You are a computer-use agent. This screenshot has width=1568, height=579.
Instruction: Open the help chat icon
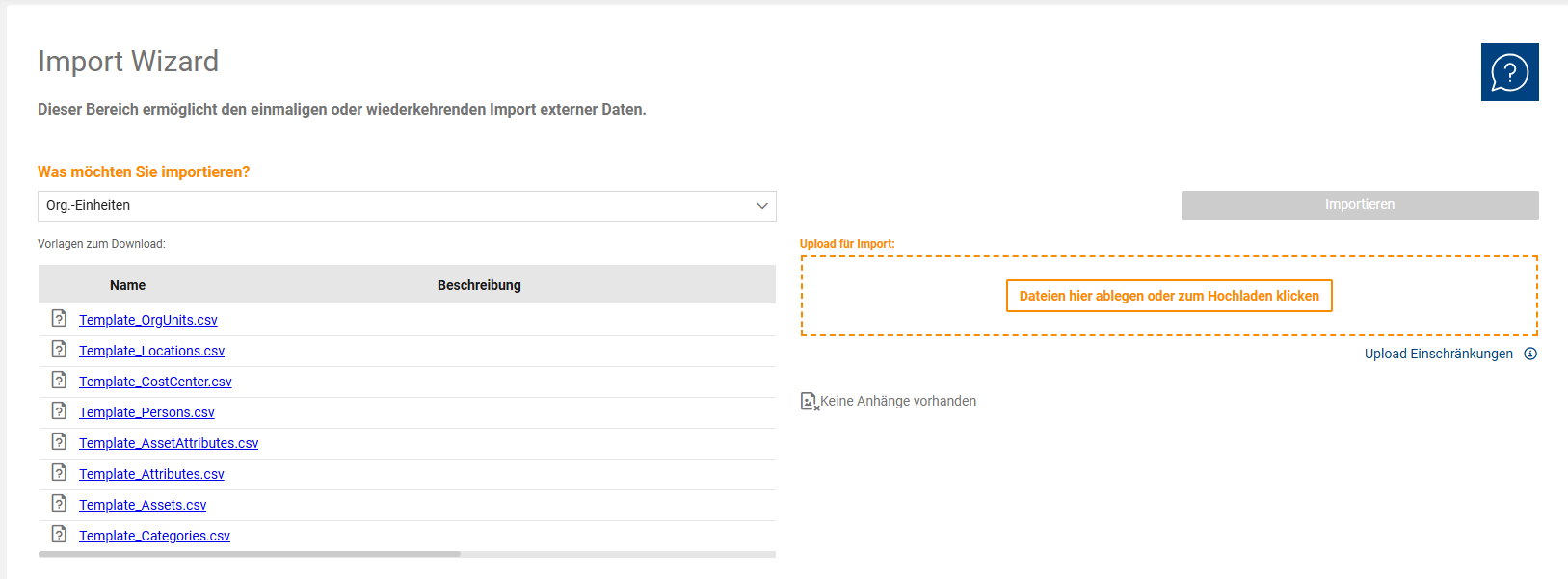pyautogui.click(x=1509, y=72)
